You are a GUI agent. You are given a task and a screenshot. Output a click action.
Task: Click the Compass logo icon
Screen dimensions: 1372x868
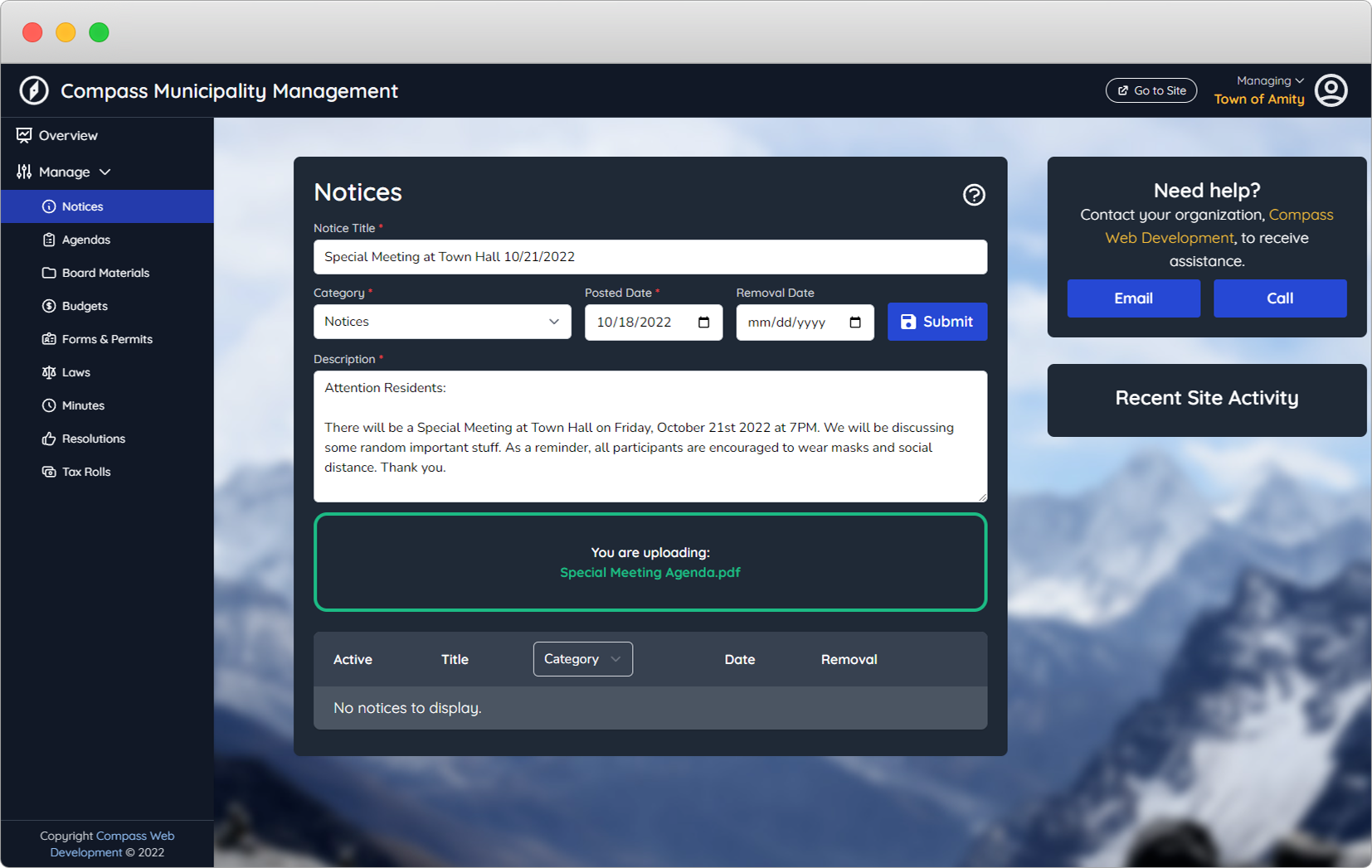click(x=34, y=90)
